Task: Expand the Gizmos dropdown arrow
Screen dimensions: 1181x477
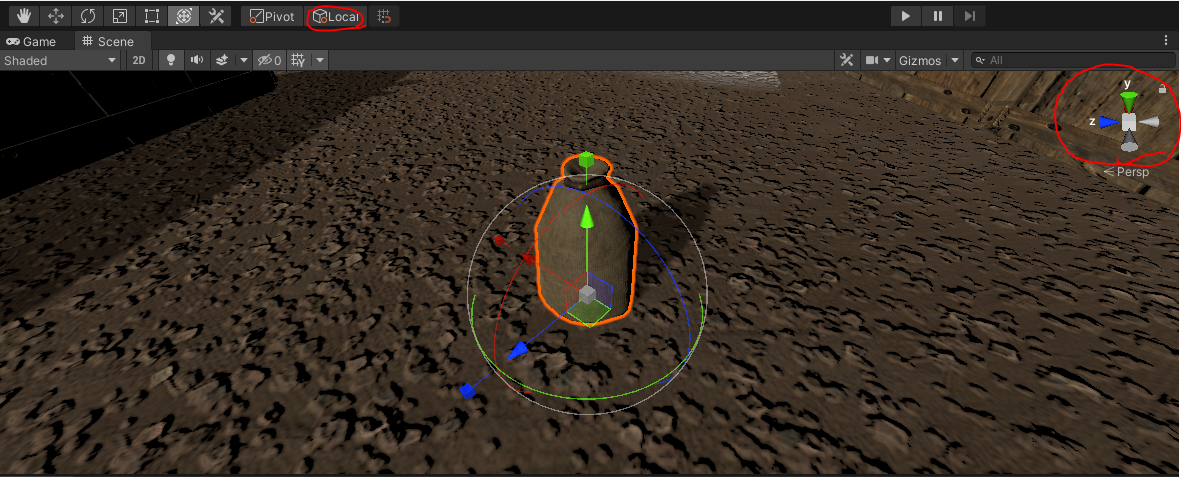Action: coord(955,61)
